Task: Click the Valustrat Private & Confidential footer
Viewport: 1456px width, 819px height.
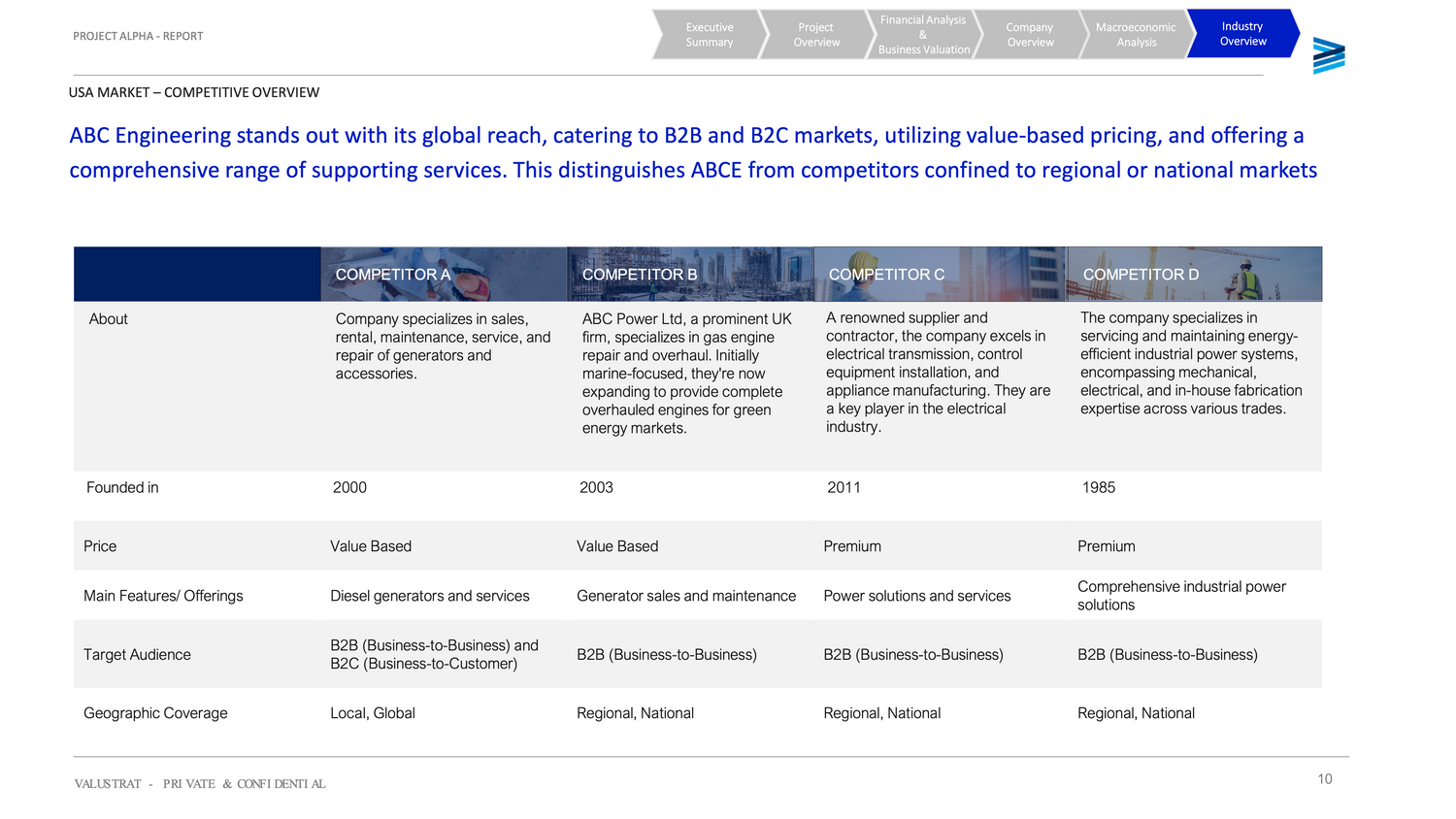Action: [200, 784]
